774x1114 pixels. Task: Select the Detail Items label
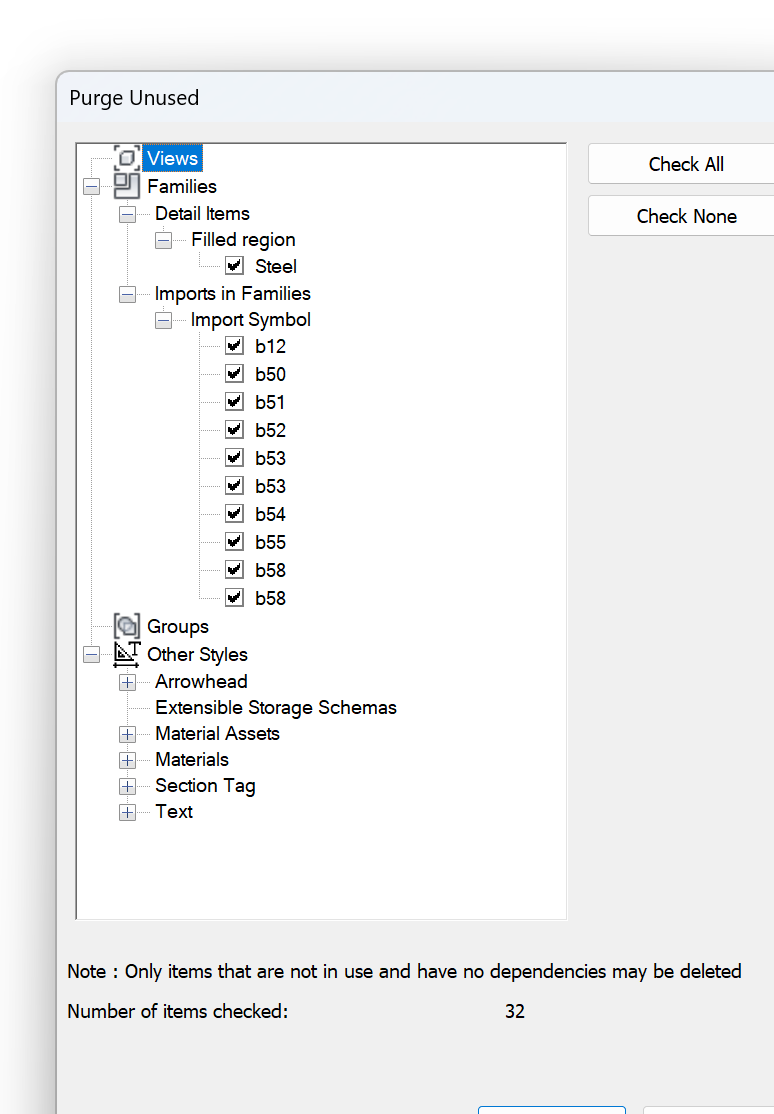[203, 213]
